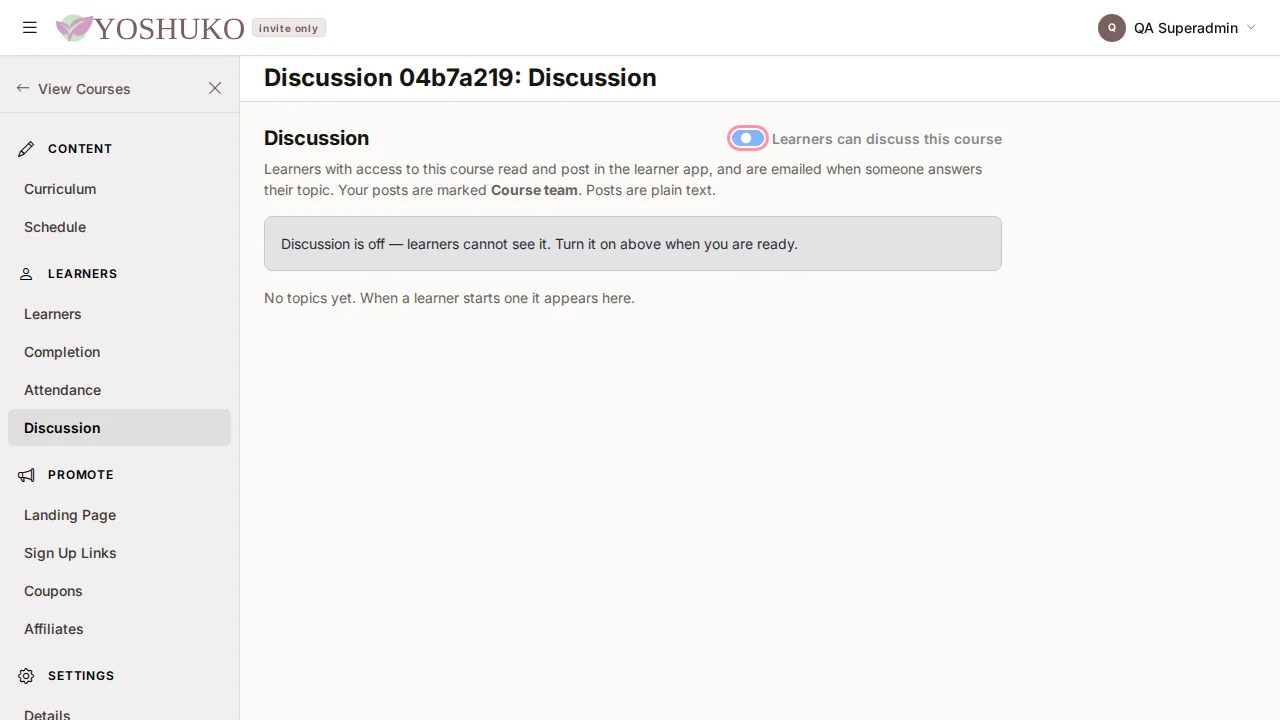The image size is (1280, 720).
Task: Click the bold 'Course team' text
Action: 534,190
